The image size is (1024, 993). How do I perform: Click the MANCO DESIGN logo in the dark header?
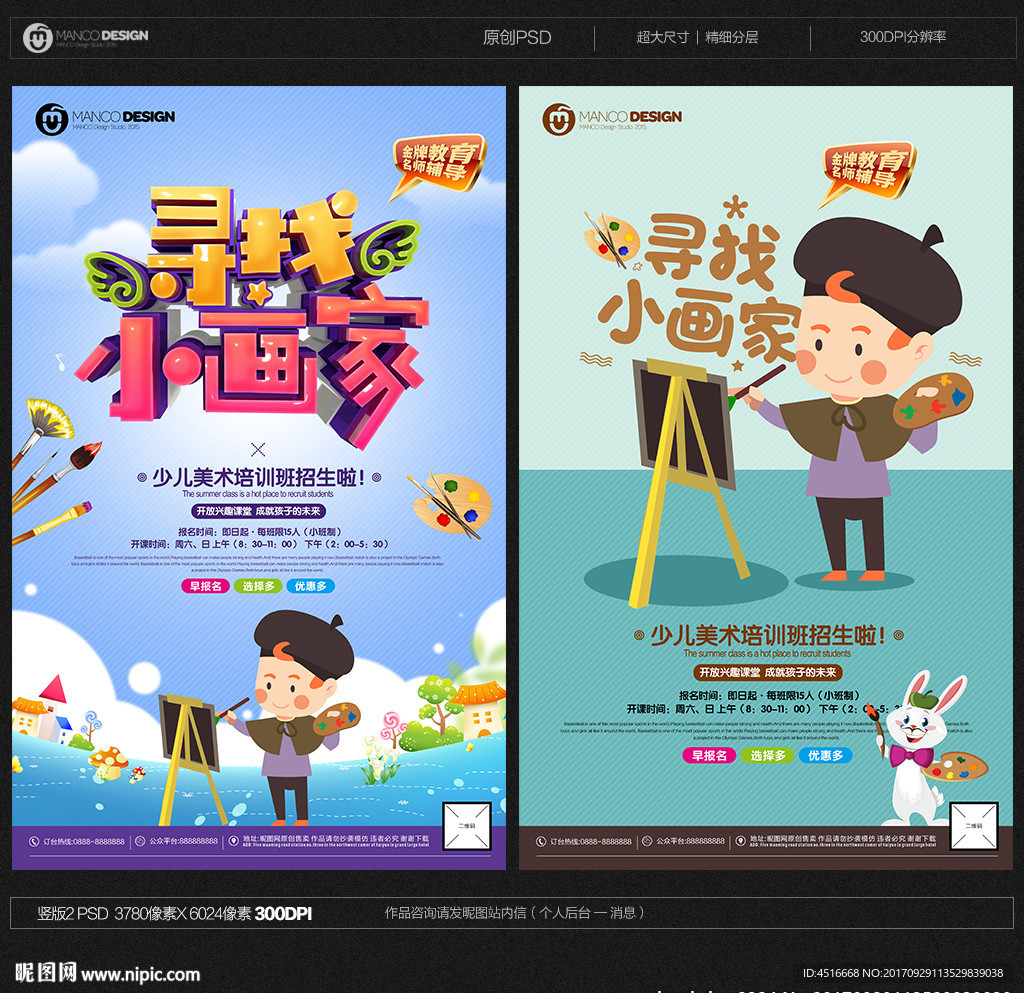click(86, 37)
